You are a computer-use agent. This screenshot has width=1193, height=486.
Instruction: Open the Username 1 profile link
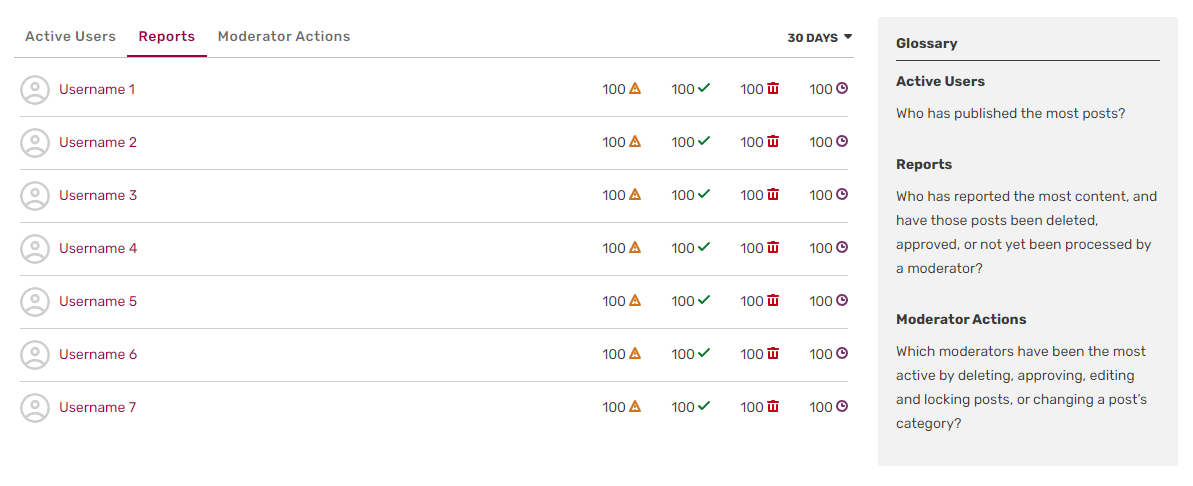click(97, 89)
